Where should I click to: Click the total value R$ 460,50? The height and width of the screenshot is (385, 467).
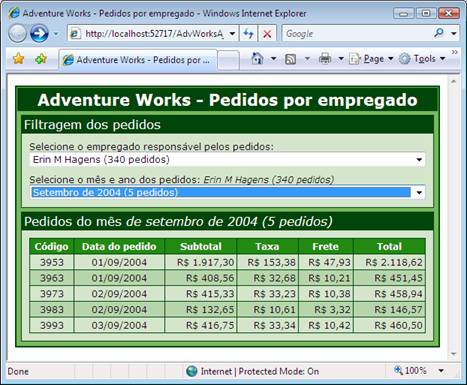[x=398, y=325]
